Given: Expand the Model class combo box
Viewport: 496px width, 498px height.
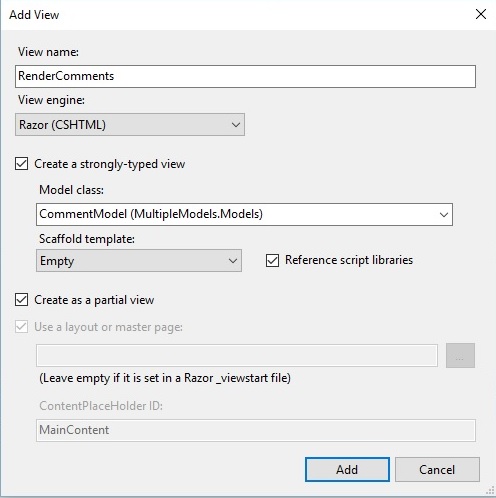Looking at the screenshot, I should point(244,214).
